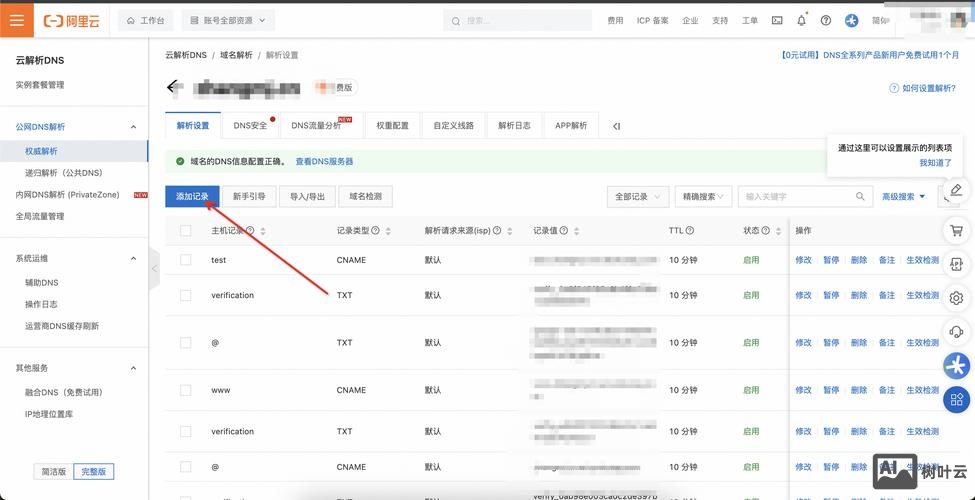Open the API floating icon

point(956,264)
